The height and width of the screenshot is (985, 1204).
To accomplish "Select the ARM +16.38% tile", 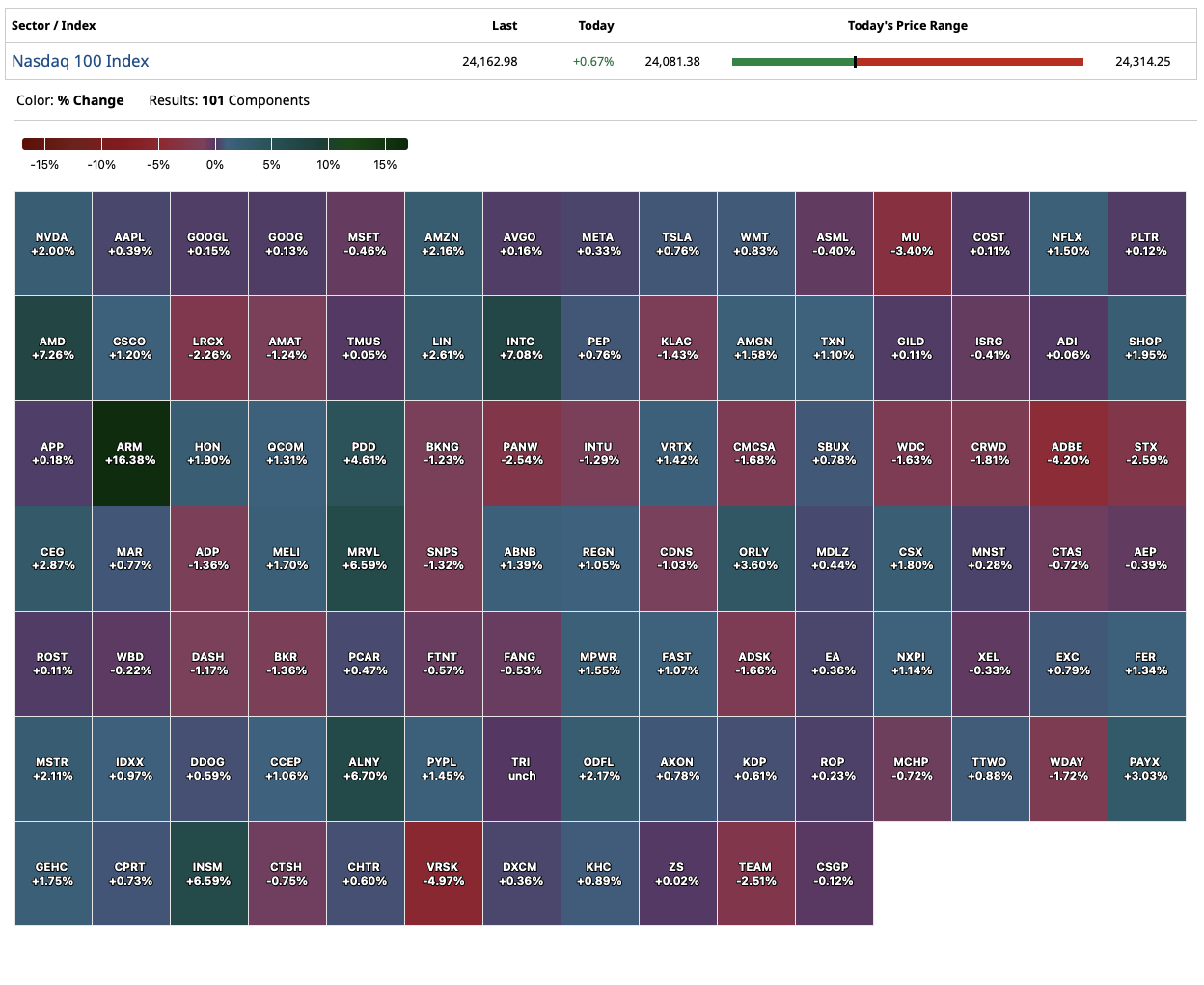I will click(130, 452).
